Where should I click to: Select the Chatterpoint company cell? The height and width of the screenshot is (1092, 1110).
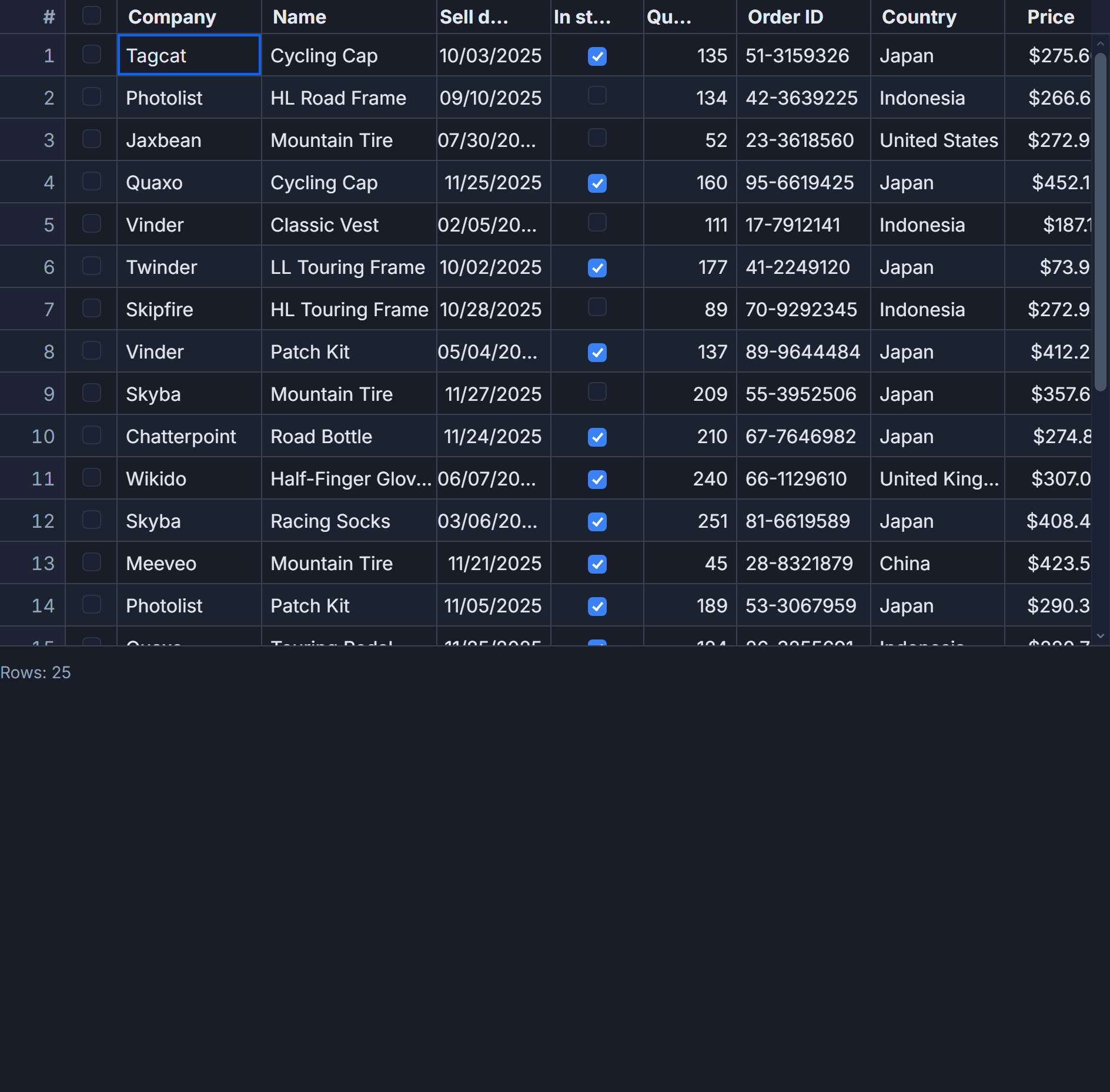tap(189, 436)
